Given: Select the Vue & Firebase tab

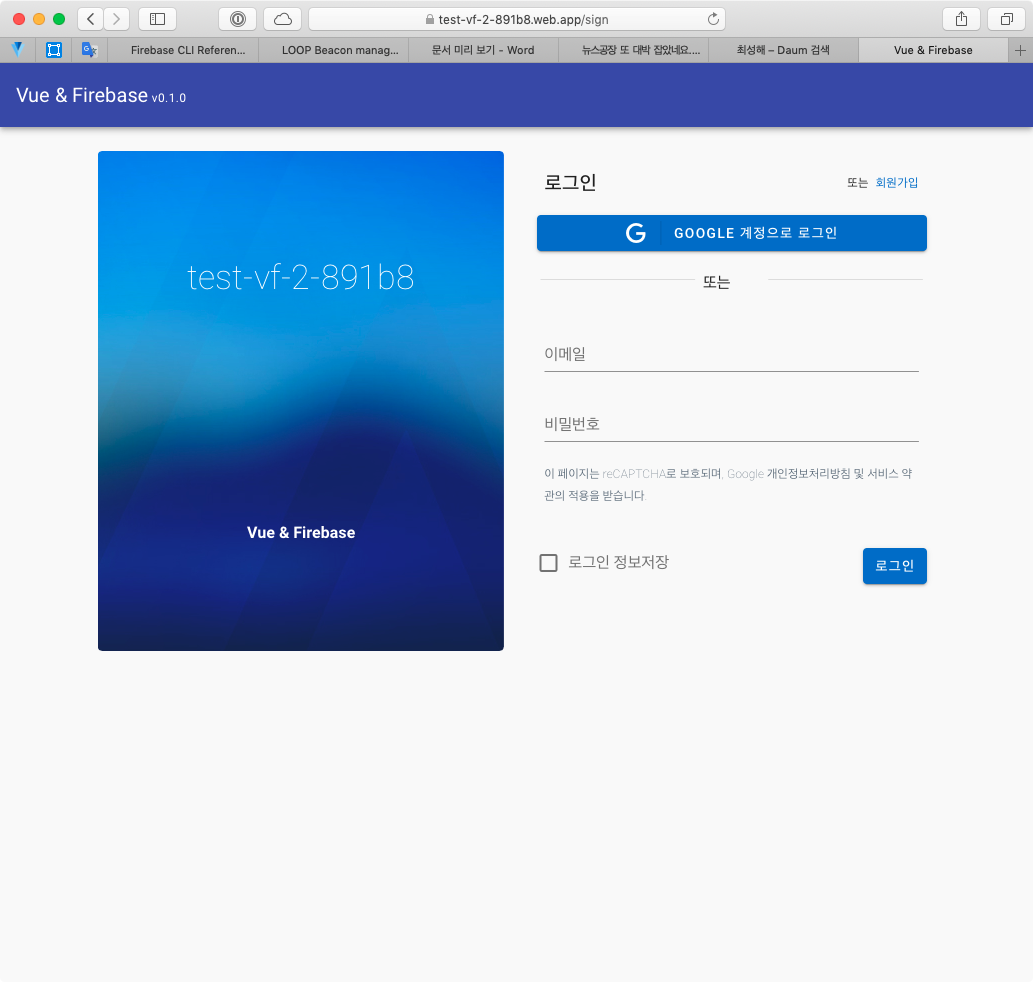Looking at the screenshot, I should point(933,50).
